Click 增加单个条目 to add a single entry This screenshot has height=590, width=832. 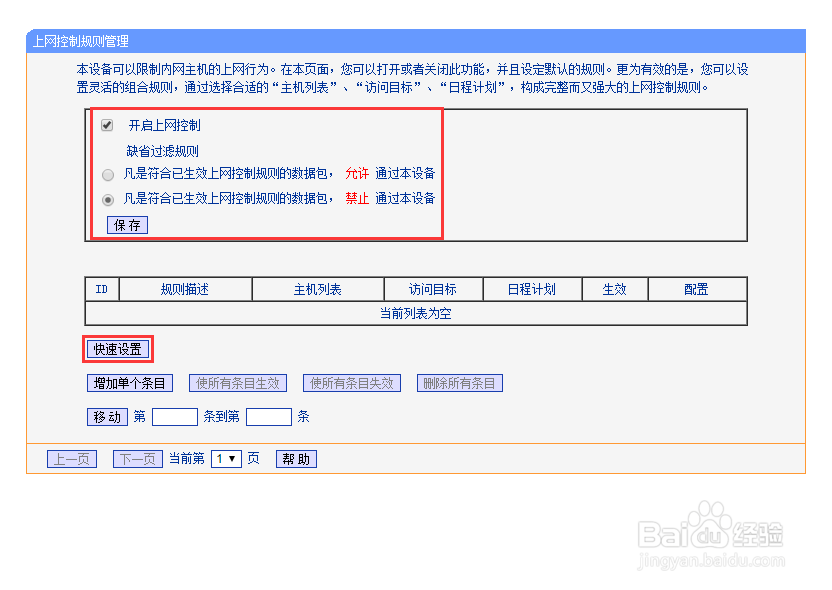pos(130,382)
